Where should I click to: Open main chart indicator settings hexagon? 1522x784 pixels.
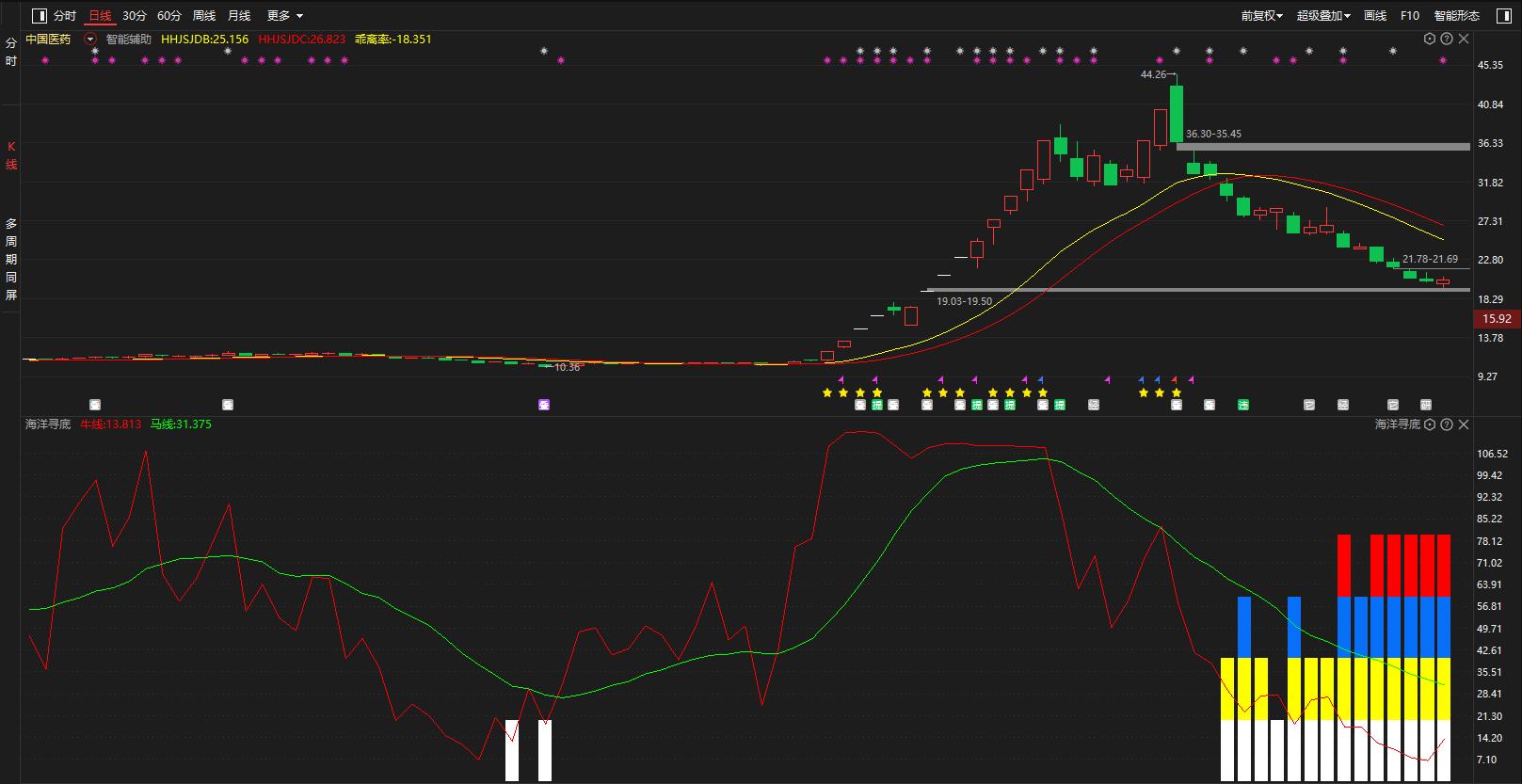click(1430, 39)
